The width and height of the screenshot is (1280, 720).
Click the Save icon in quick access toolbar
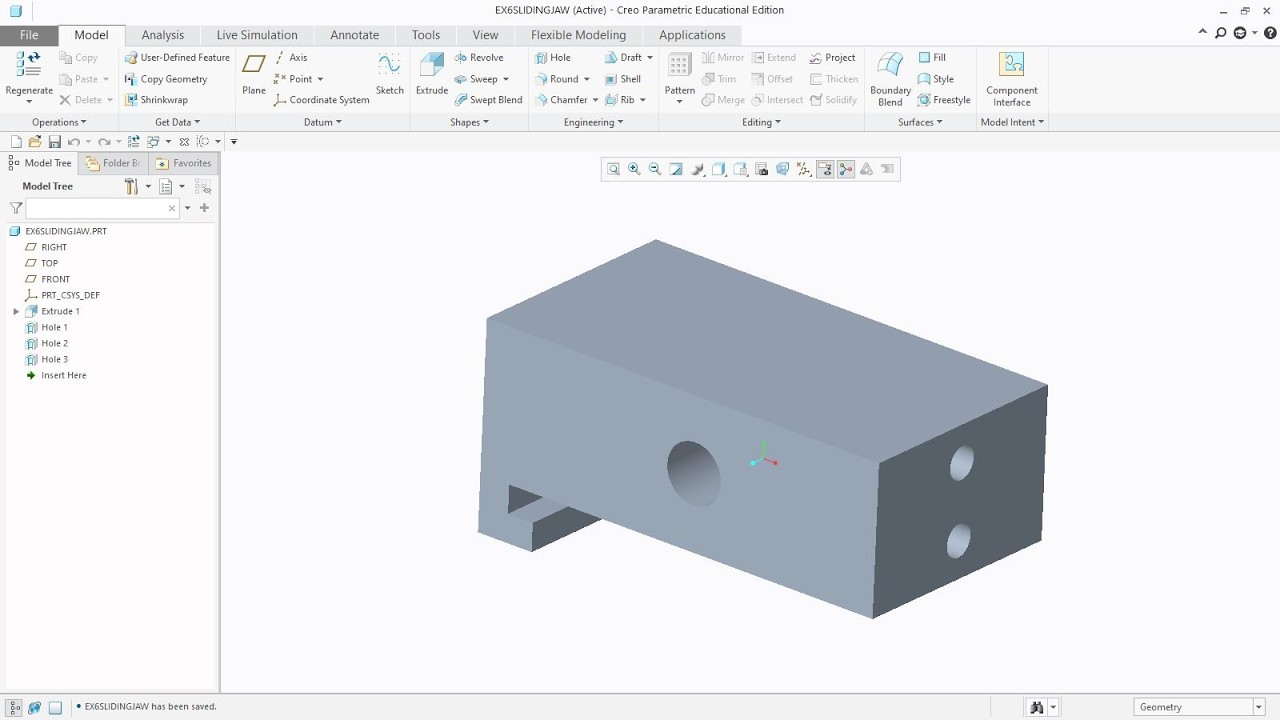point(55,142)
